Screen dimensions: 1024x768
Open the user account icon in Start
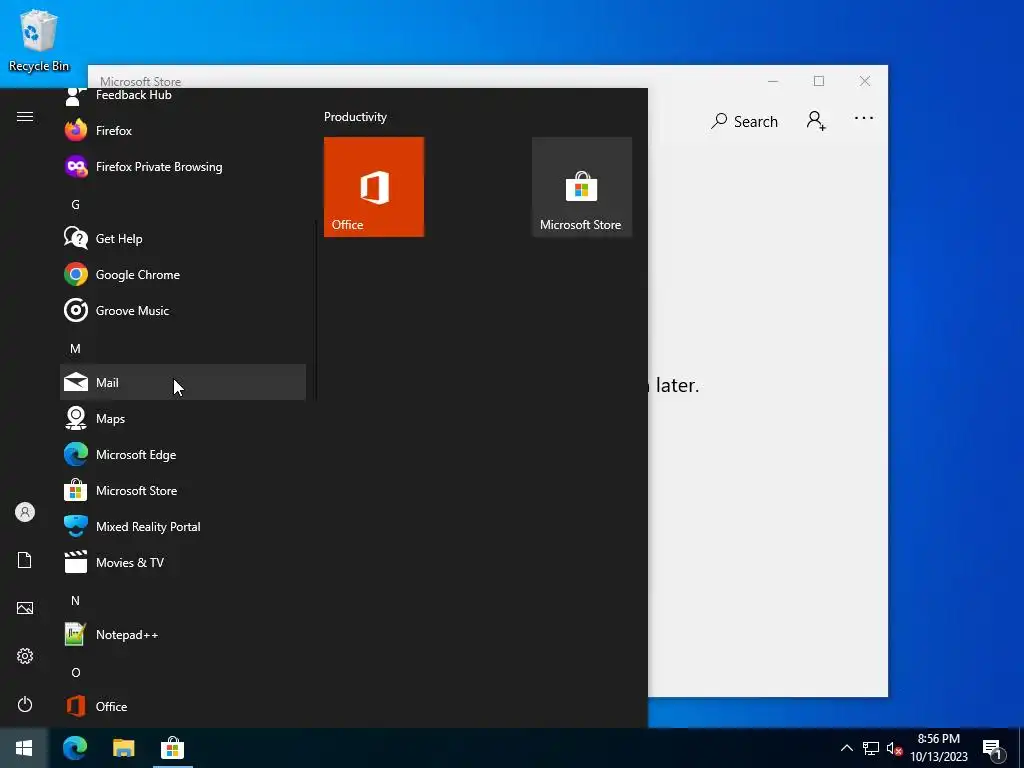point(25,512)
